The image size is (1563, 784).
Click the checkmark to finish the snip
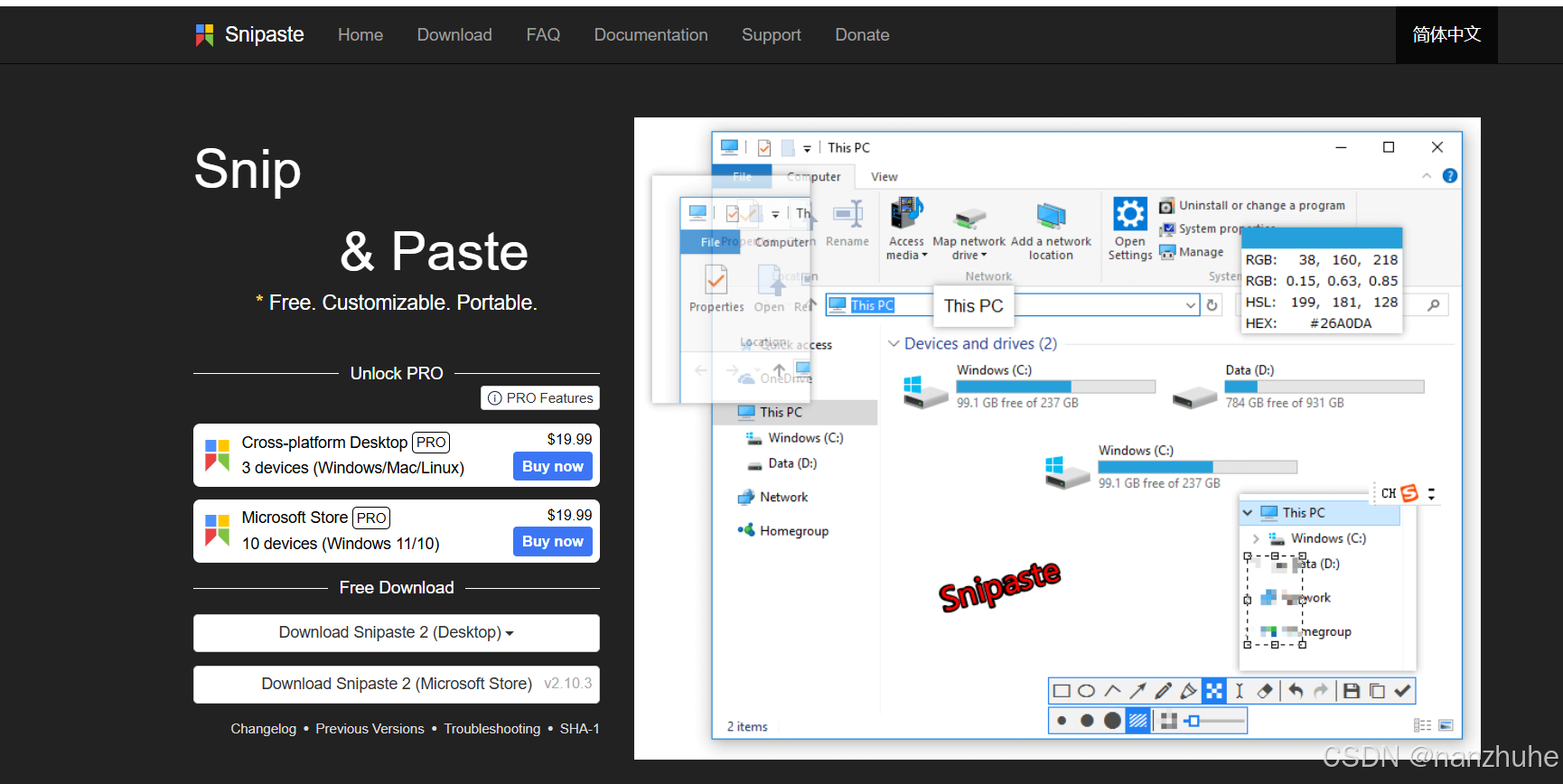coord(1402,691)
